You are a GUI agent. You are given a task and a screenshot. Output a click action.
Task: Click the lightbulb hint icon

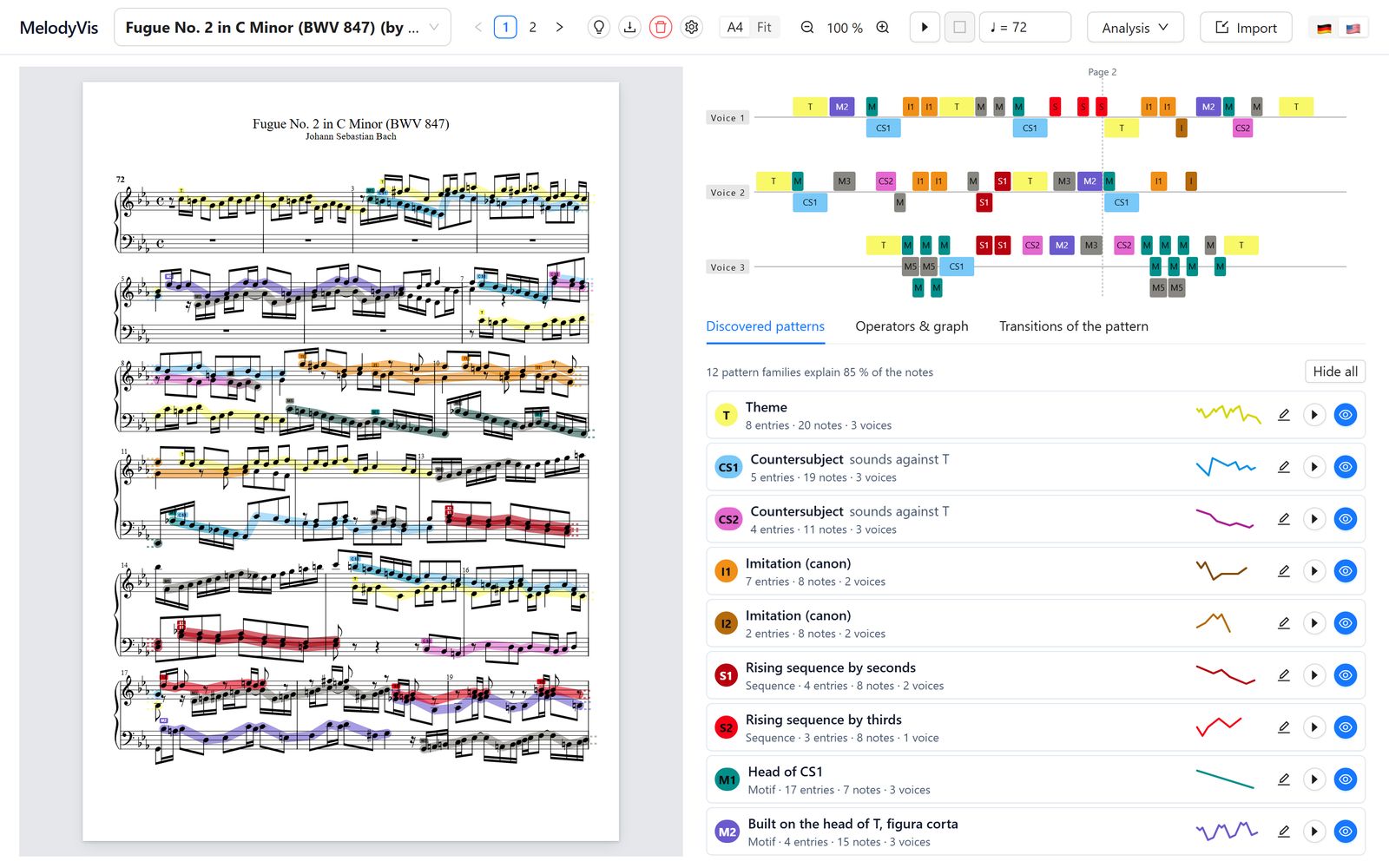point(598,27)
